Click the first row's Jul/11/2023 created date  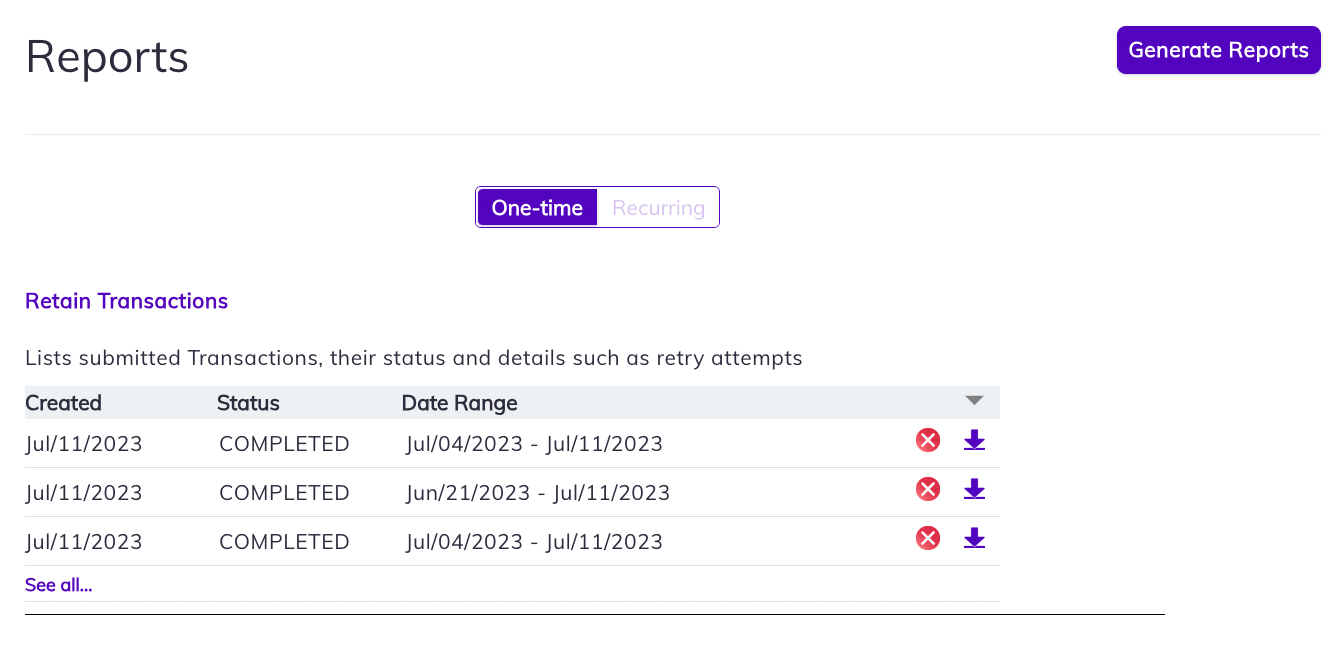(84, 444)
